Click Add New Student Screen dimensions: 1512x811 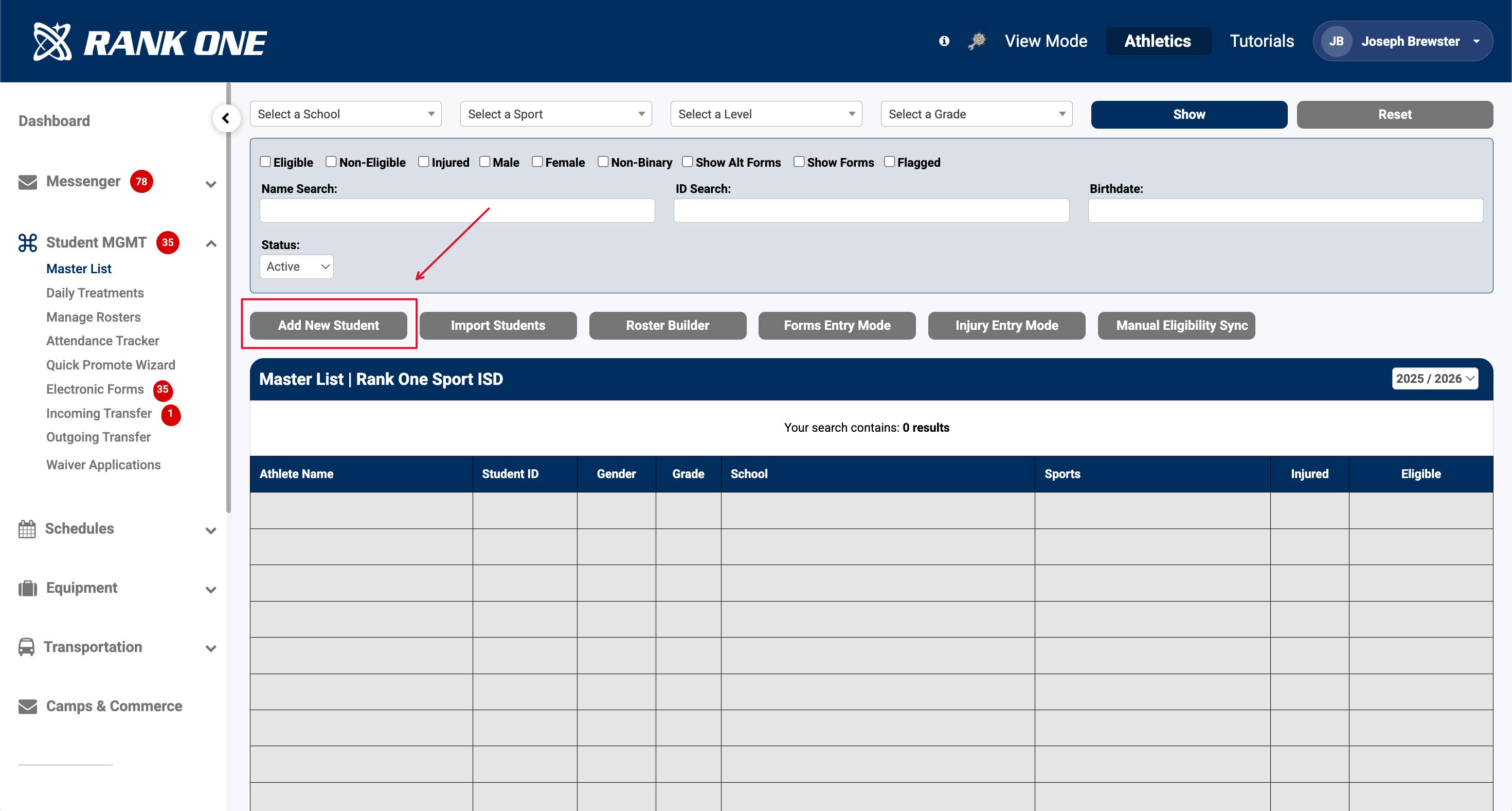tap(328, 325)
